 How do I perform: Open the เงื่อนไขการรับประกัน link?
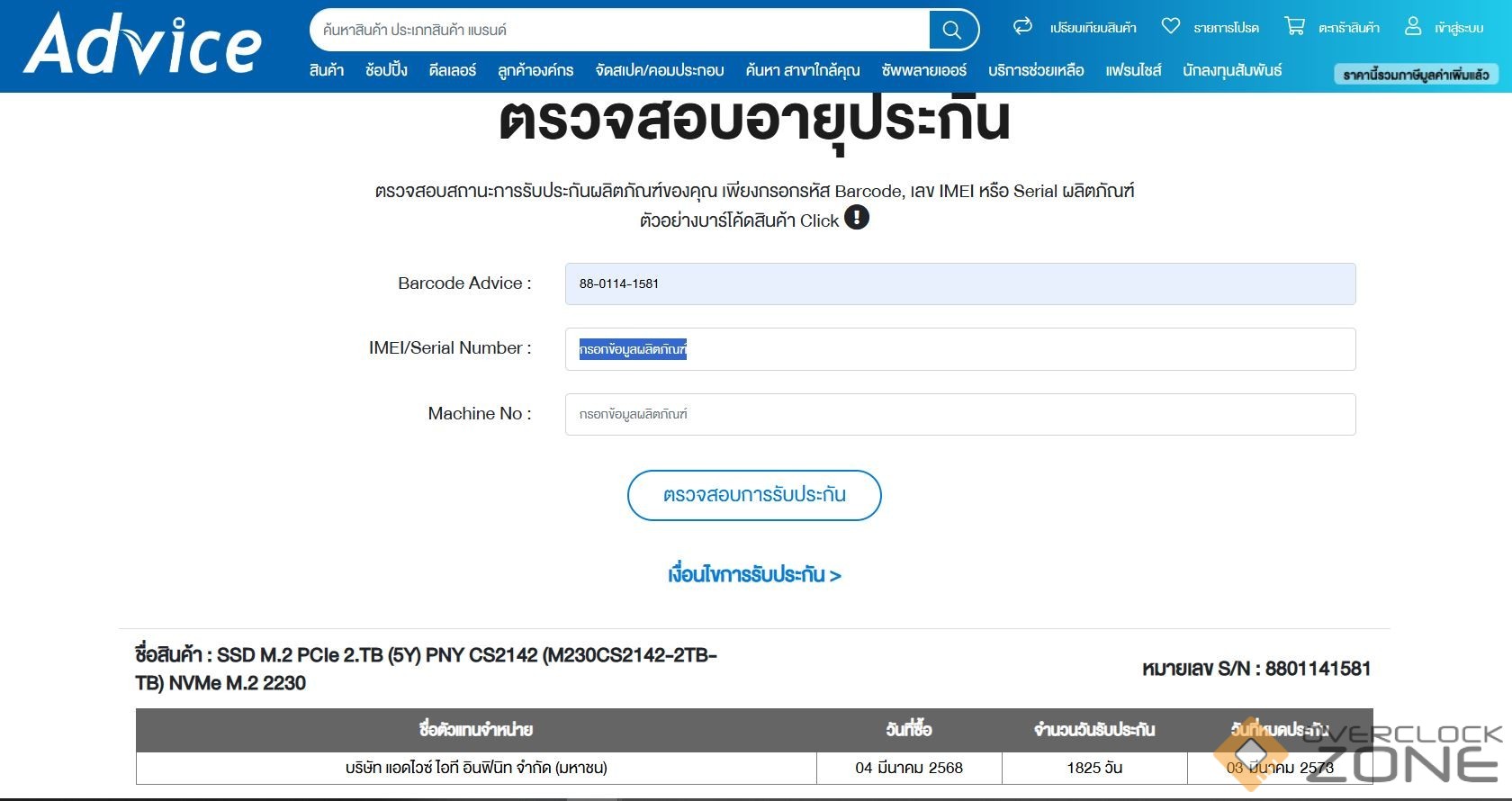pos(754,574)
